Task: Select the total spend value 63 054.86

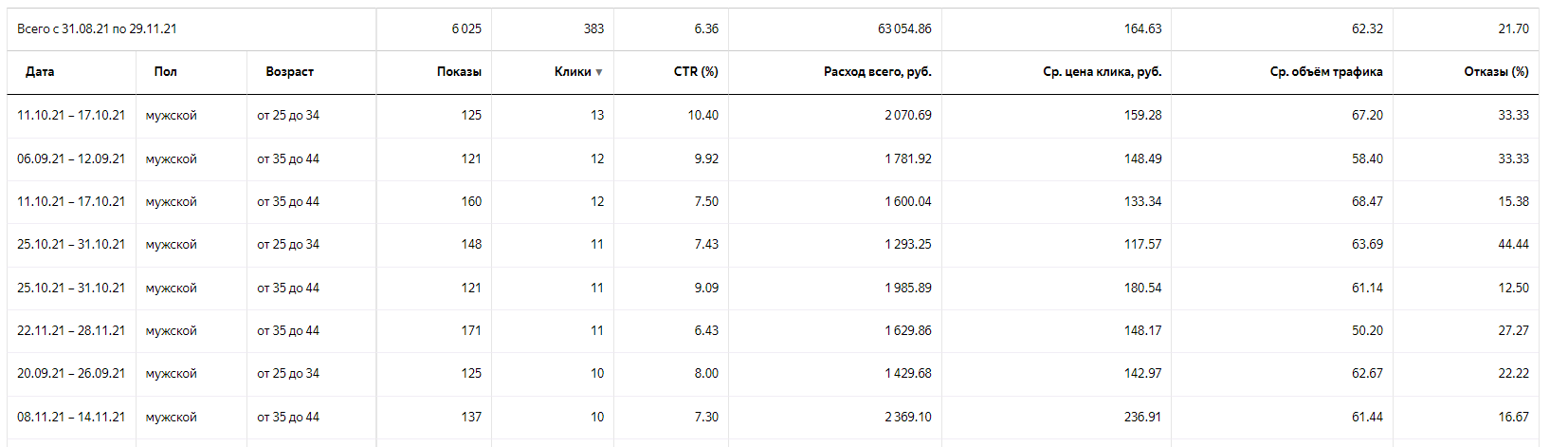Action: pos(904,29)
